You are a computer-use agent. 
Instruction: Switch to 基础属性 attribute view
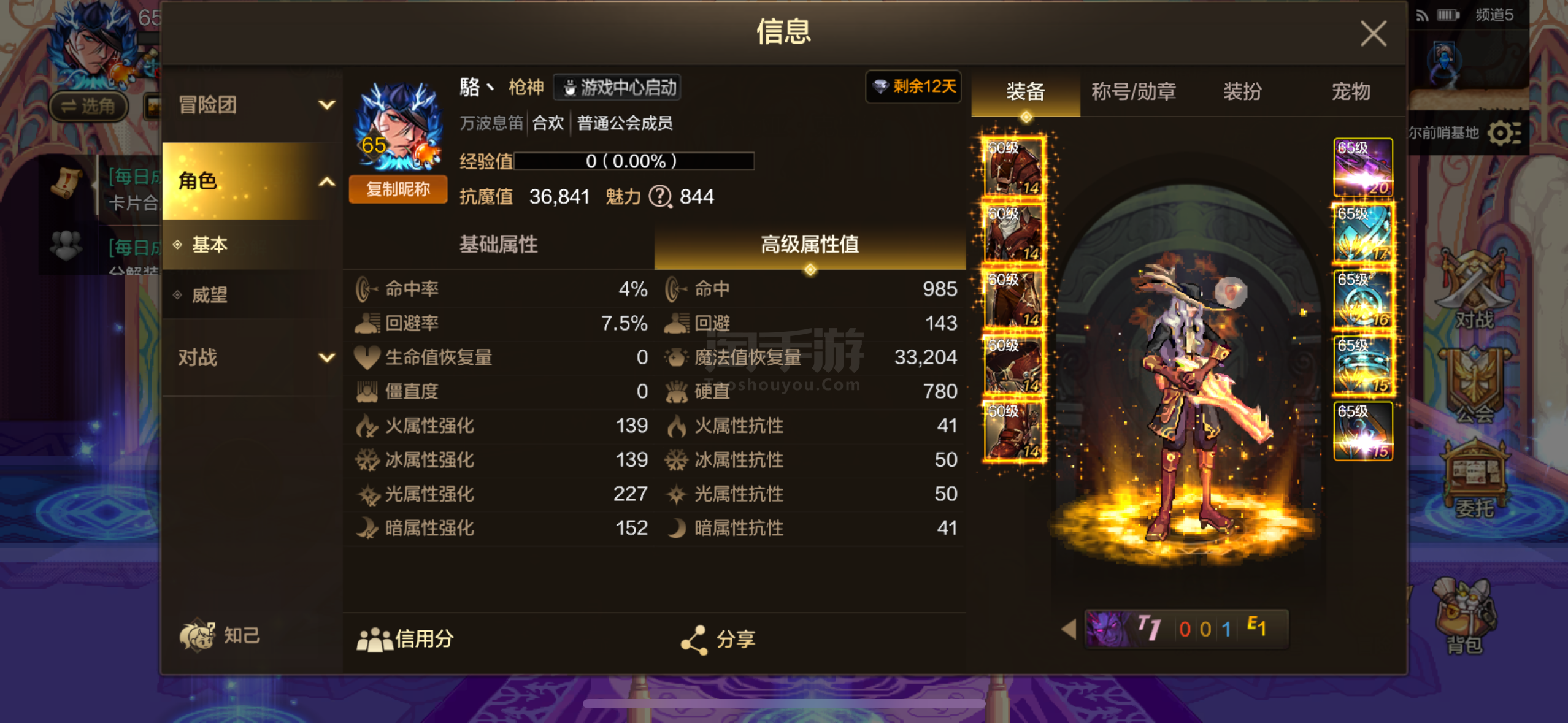(x=498, y=245)
